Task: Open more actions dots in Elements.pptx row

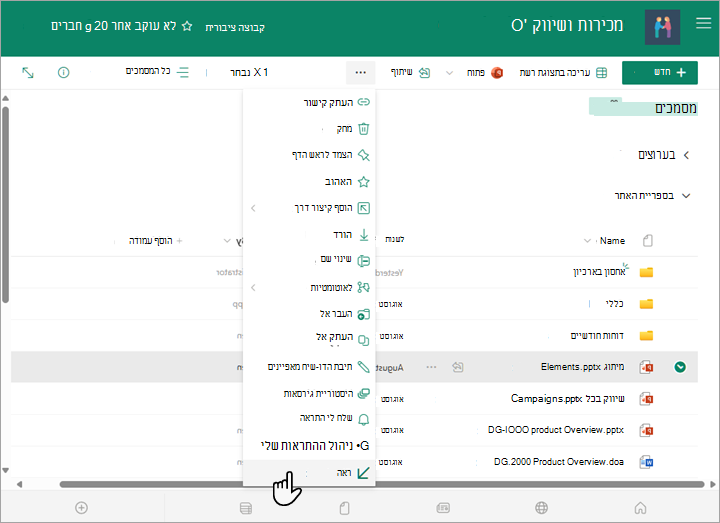Action: pos(431,367)
